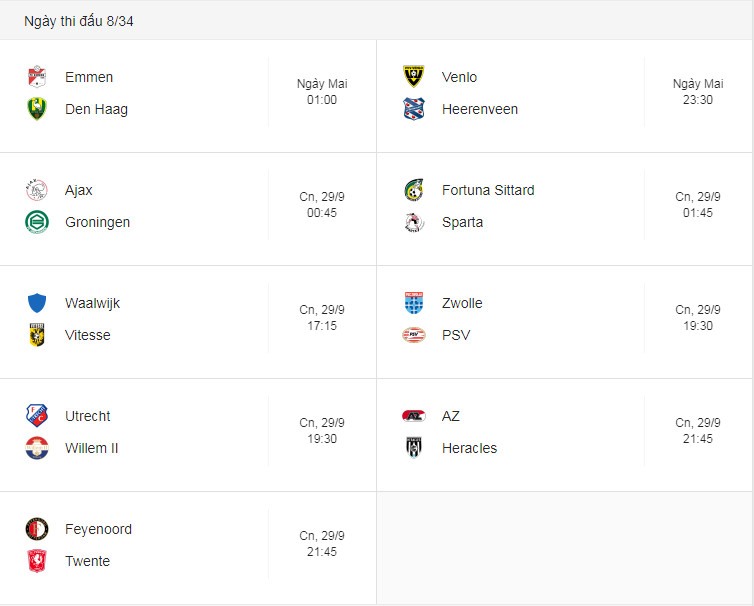This screenshot has height=606, width=754.
Task: Select the Ajax team logo
Action: pyautogui.click(x=37, y=190)
